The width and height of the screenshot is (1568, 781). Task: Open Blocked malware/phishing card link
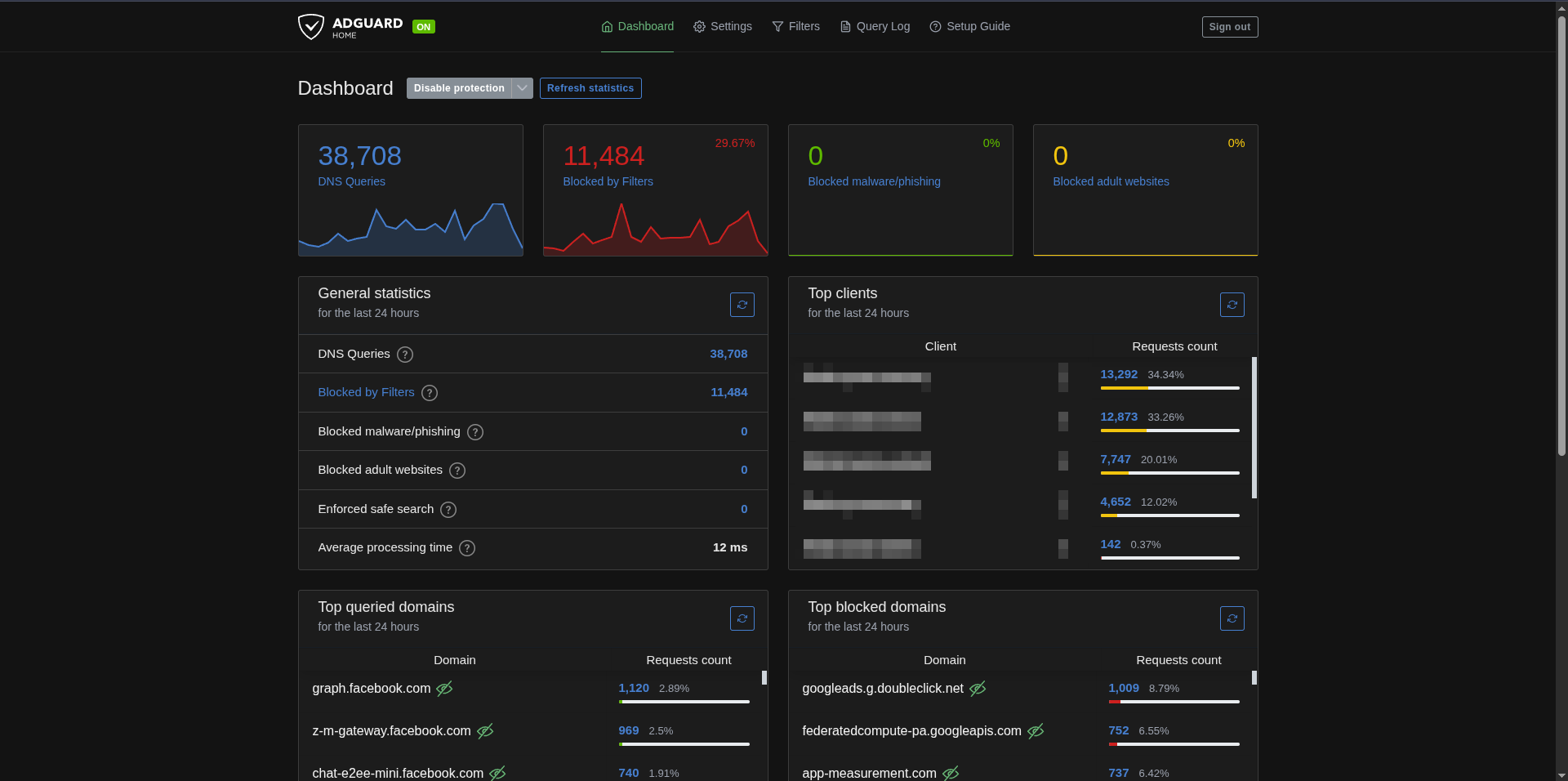click(874, 181)
